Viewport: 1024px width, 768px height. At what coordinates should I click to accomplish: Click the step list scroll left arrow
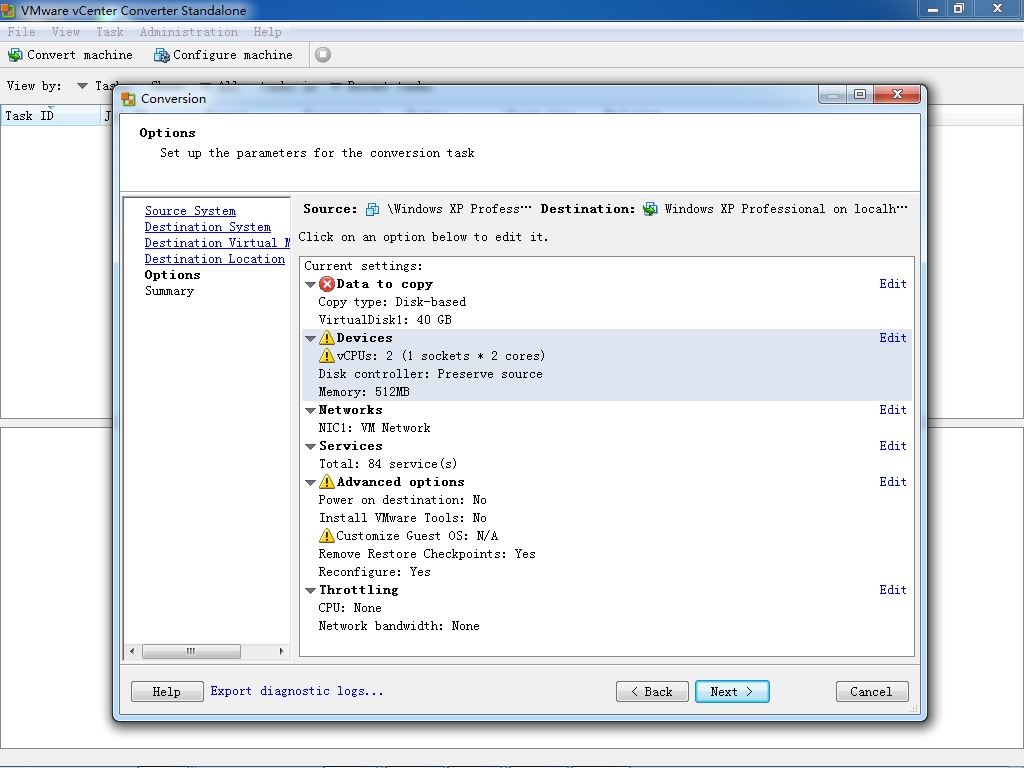[133, 651]
